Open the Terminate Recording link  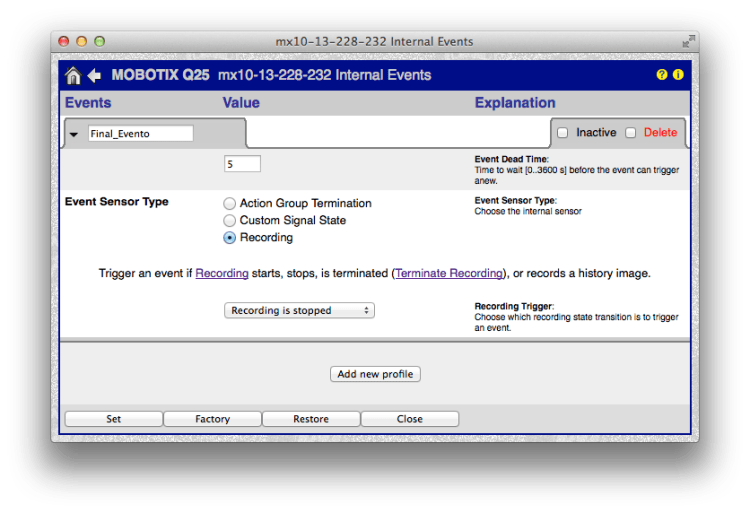point(449,273)
